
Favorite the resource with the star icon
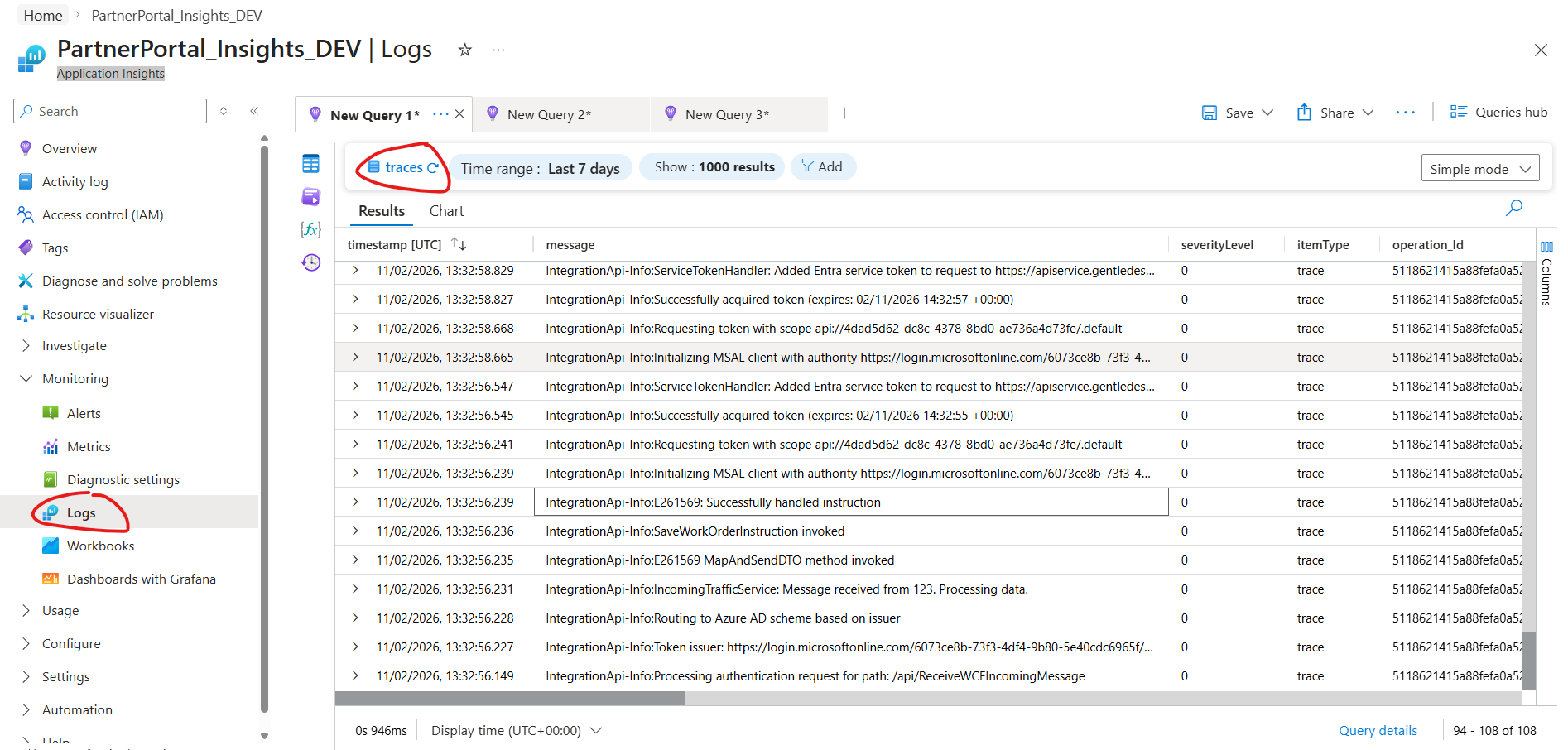click(465, 50)
